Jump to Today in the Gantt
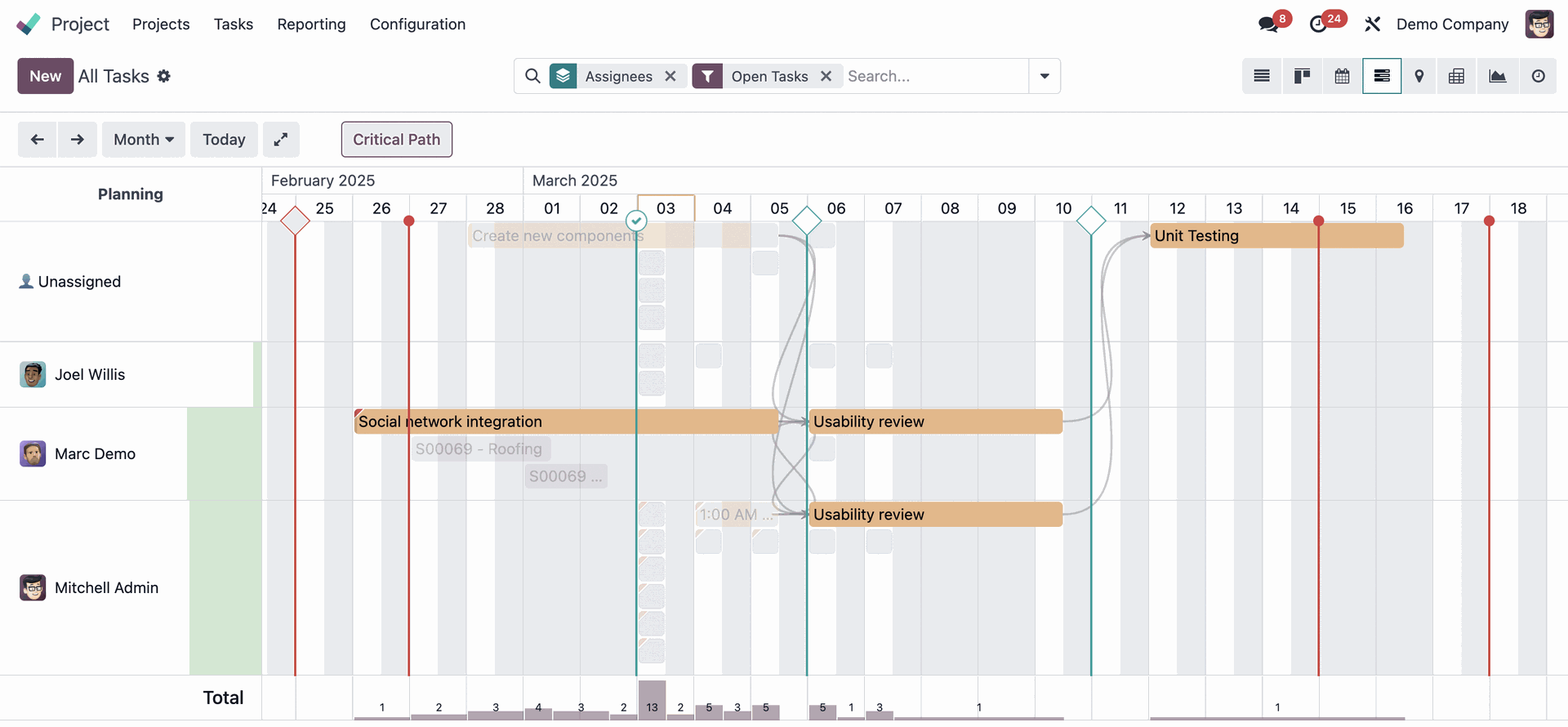This screenshot has width=1568, height=727. (x=224, y=140)
